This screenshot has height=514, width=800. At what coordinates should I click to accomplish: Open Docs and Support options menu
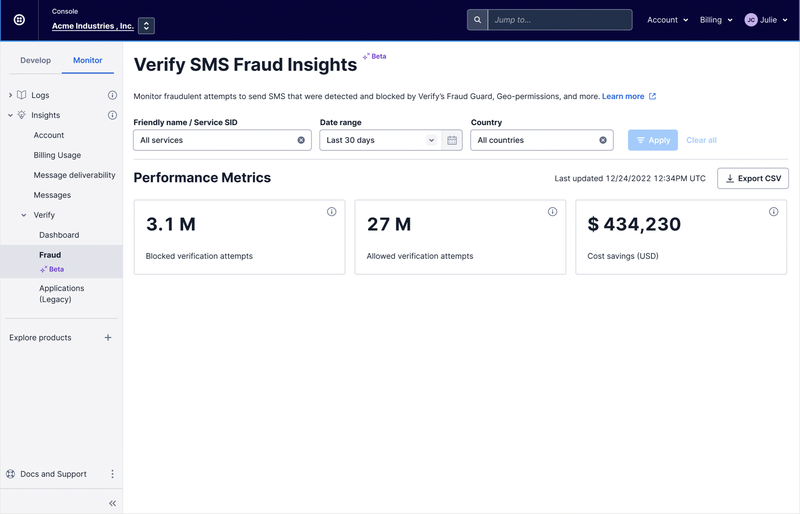[112, 474]
